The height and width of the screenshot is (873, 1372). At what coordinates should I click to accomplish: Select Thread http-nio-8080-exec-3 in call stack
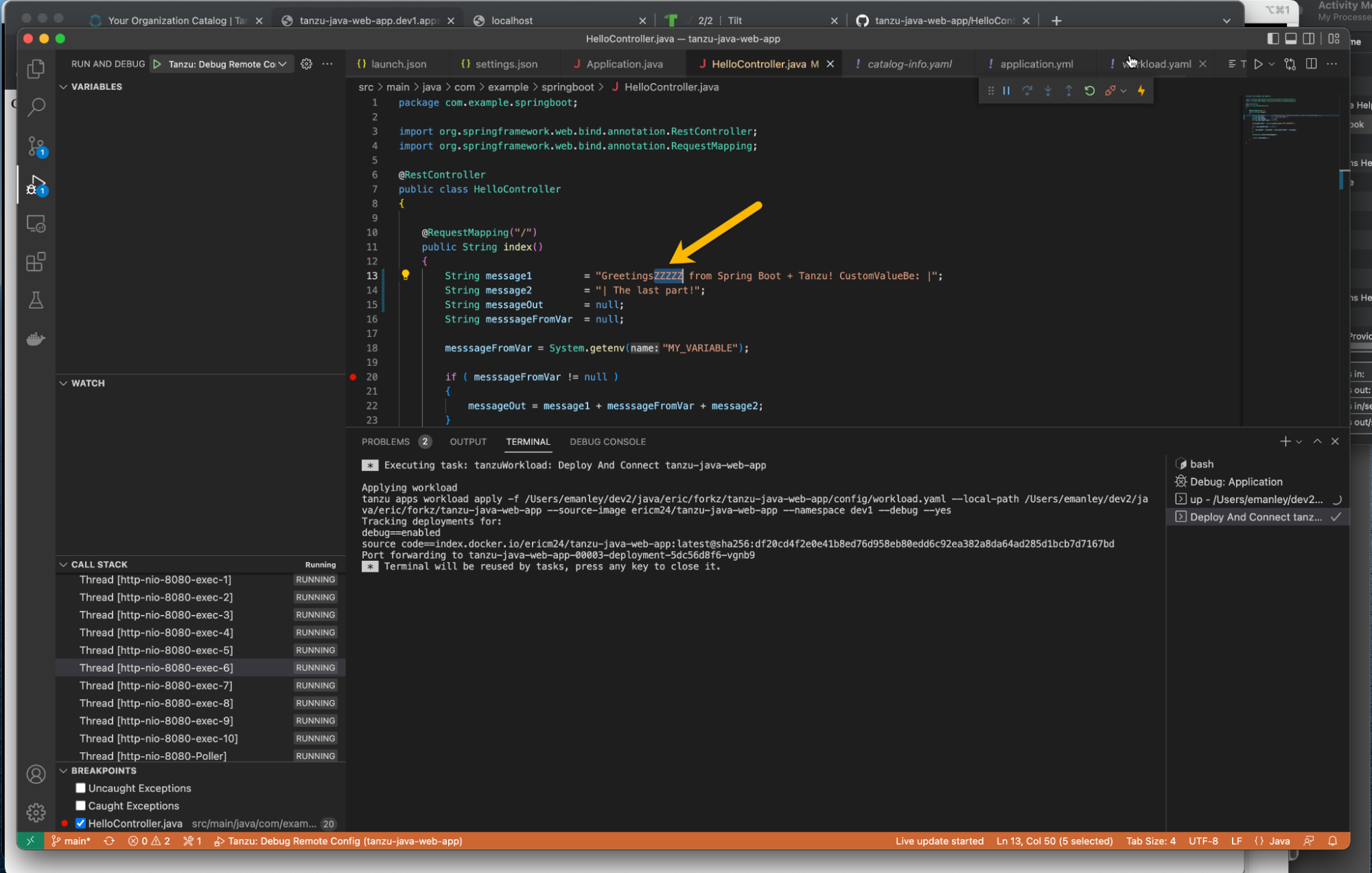(x=156, y=615)
